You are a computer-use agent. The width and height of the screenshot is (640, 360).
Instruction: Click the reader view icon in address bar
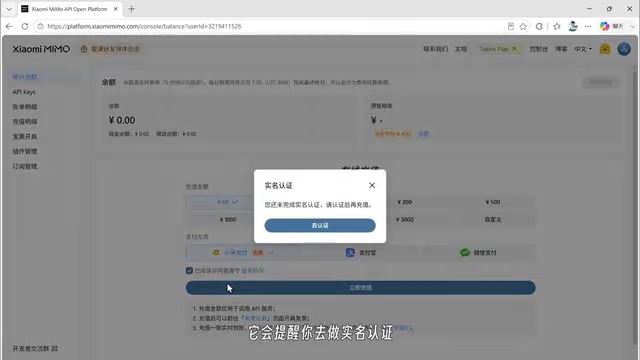coord(511,26)
